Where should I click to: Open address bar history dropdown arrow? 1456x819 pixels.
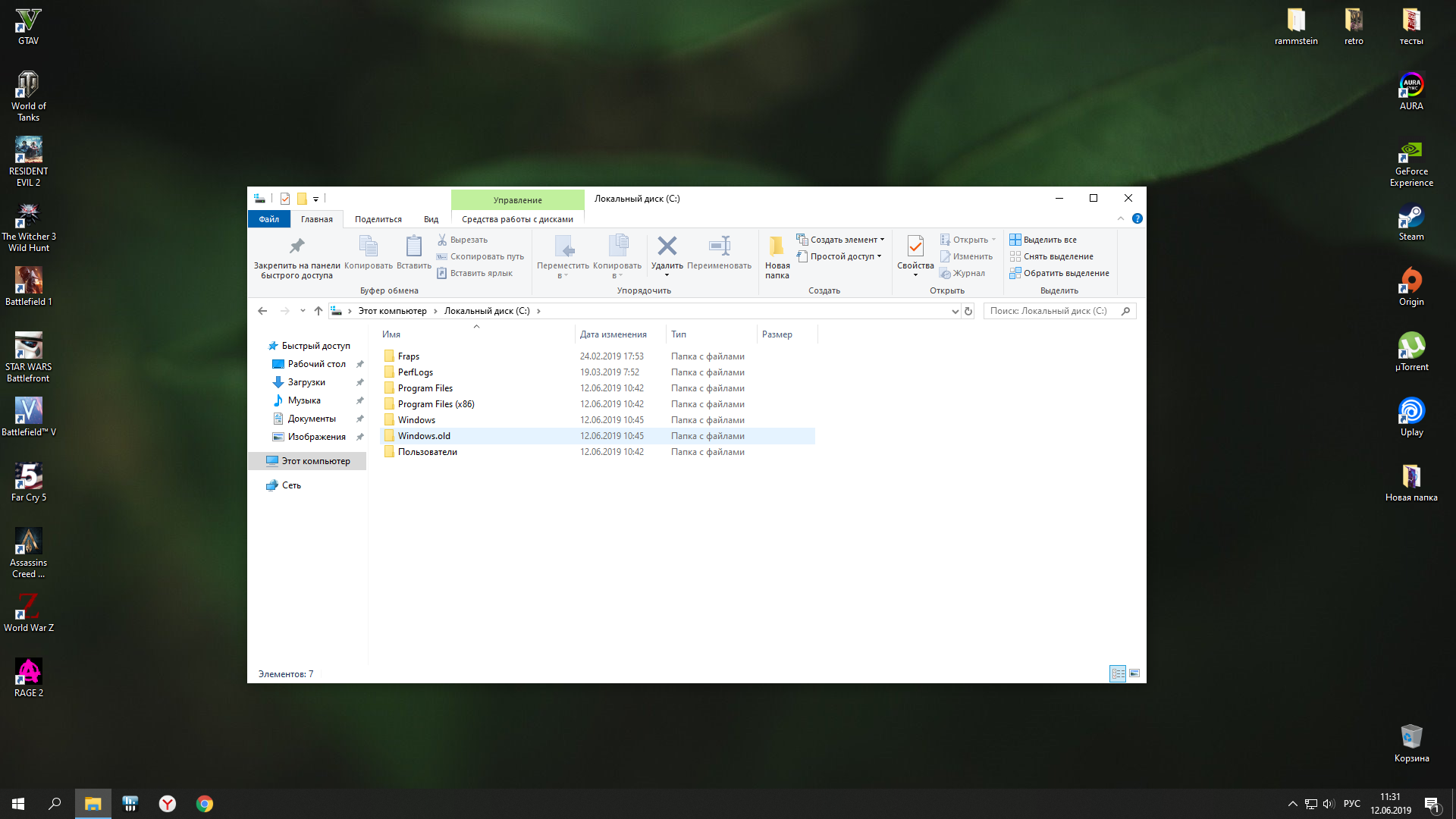click(x=955, y=311)
